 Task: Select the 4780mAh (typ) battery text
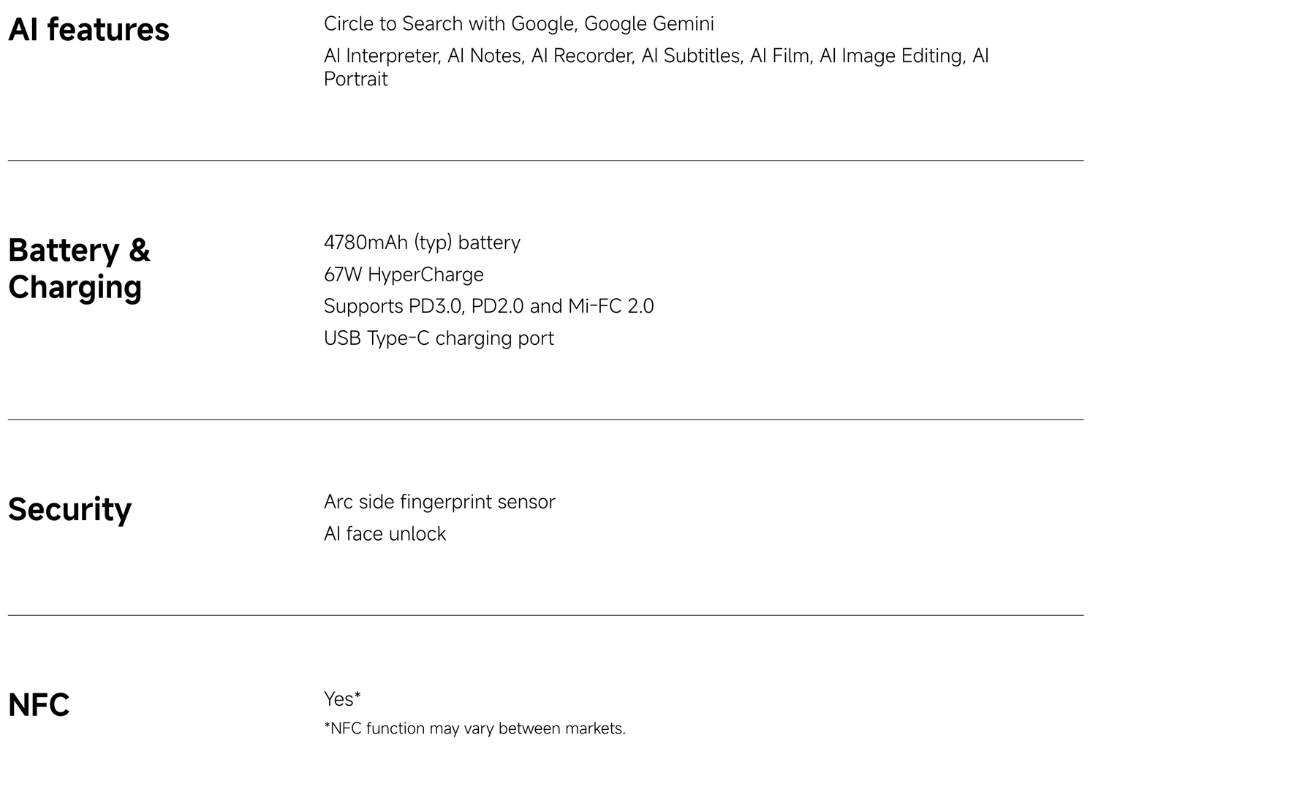tap(422, 243)
